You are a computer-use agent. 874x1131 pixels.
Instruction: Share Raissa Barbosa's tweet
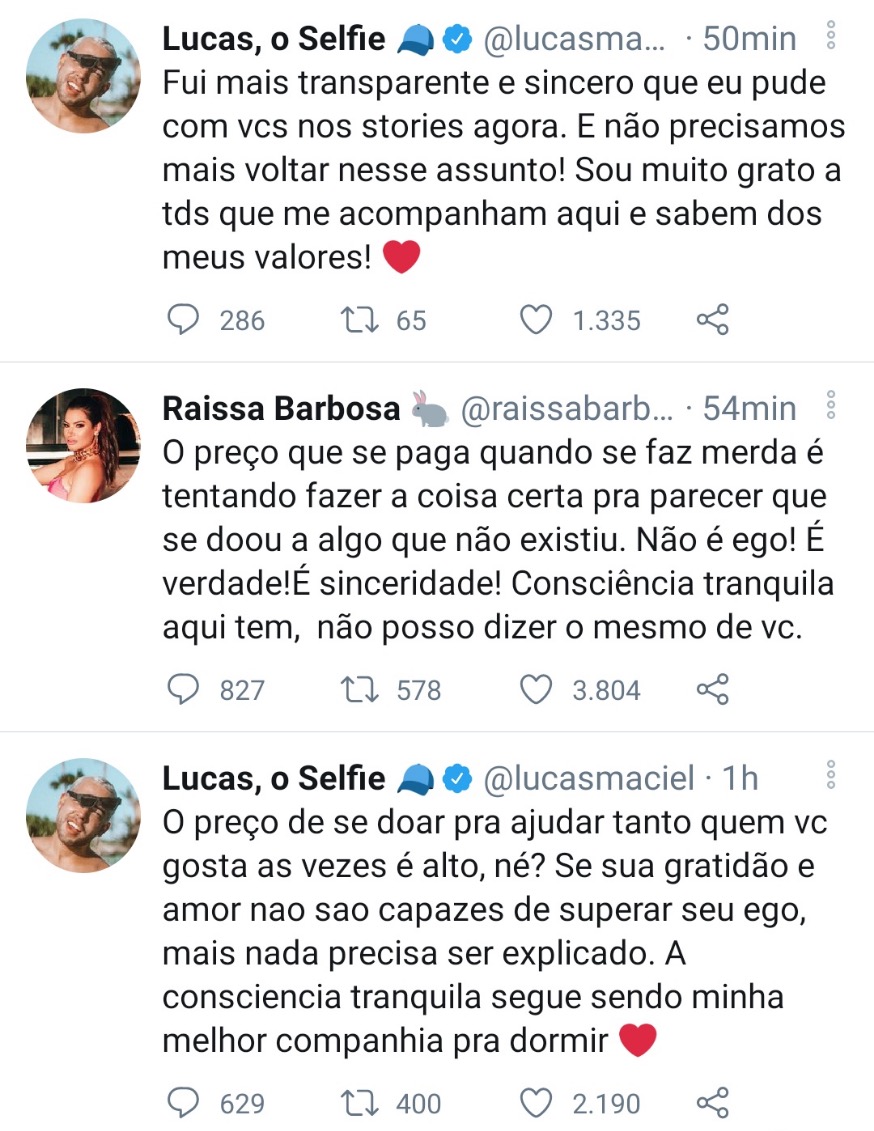[x=712, y=690]
